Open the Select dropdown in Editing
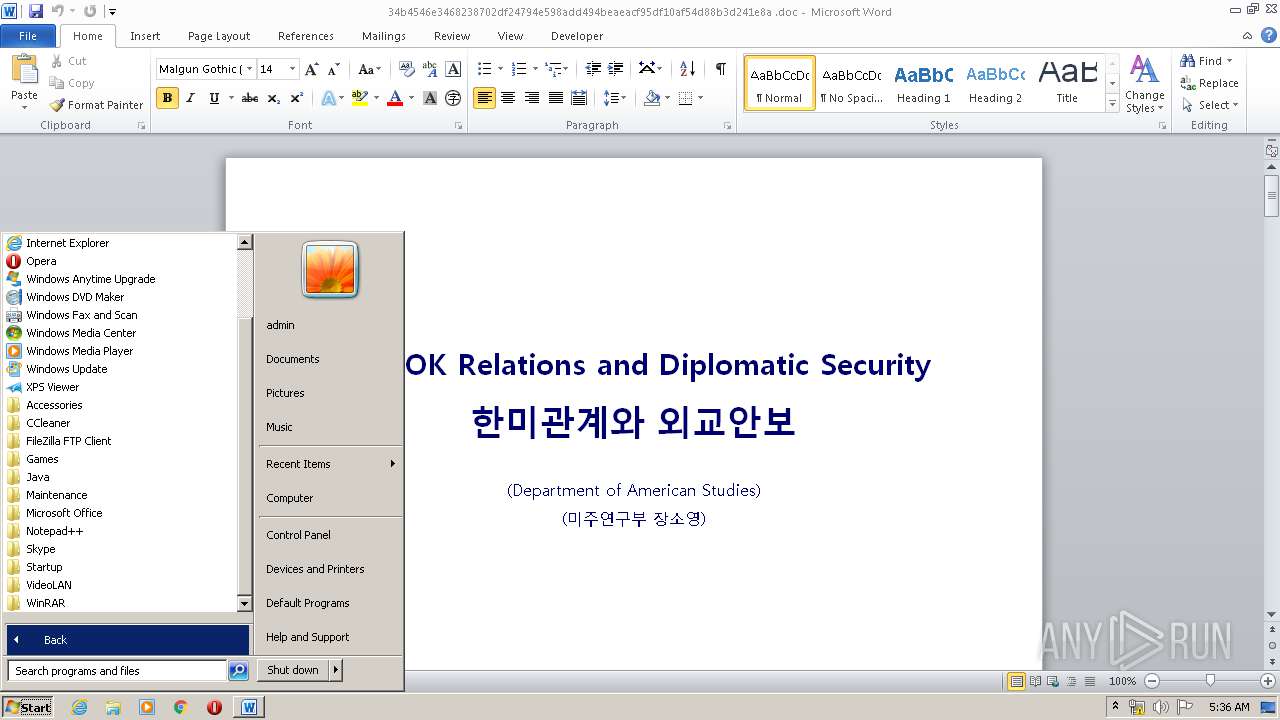Image resolution: width=1280 pixels, height=720 pixels. click(1210, 105)
